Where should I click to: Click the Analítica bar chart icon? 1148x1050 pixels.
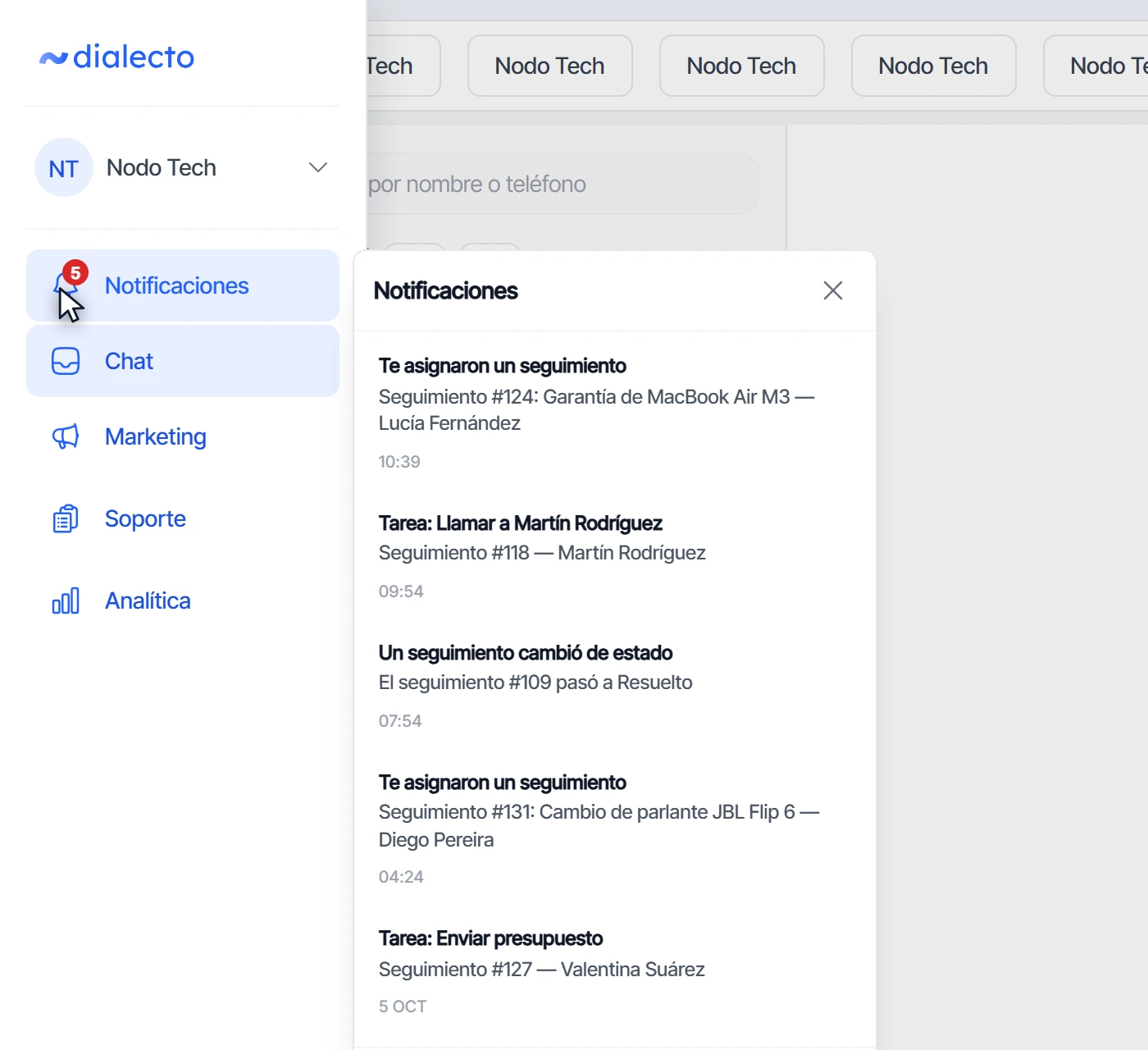coord(66,600)
